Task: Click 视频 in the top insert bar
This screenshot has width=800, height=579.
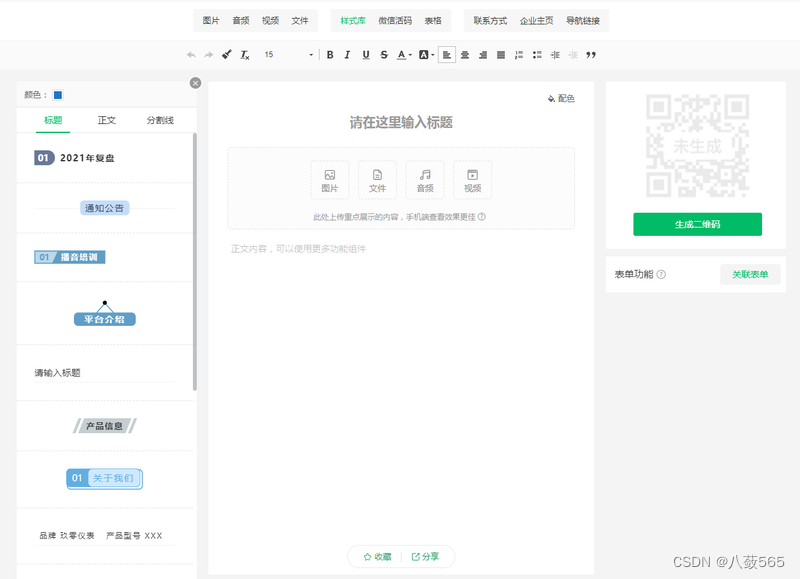Action: tap(270, 20)
